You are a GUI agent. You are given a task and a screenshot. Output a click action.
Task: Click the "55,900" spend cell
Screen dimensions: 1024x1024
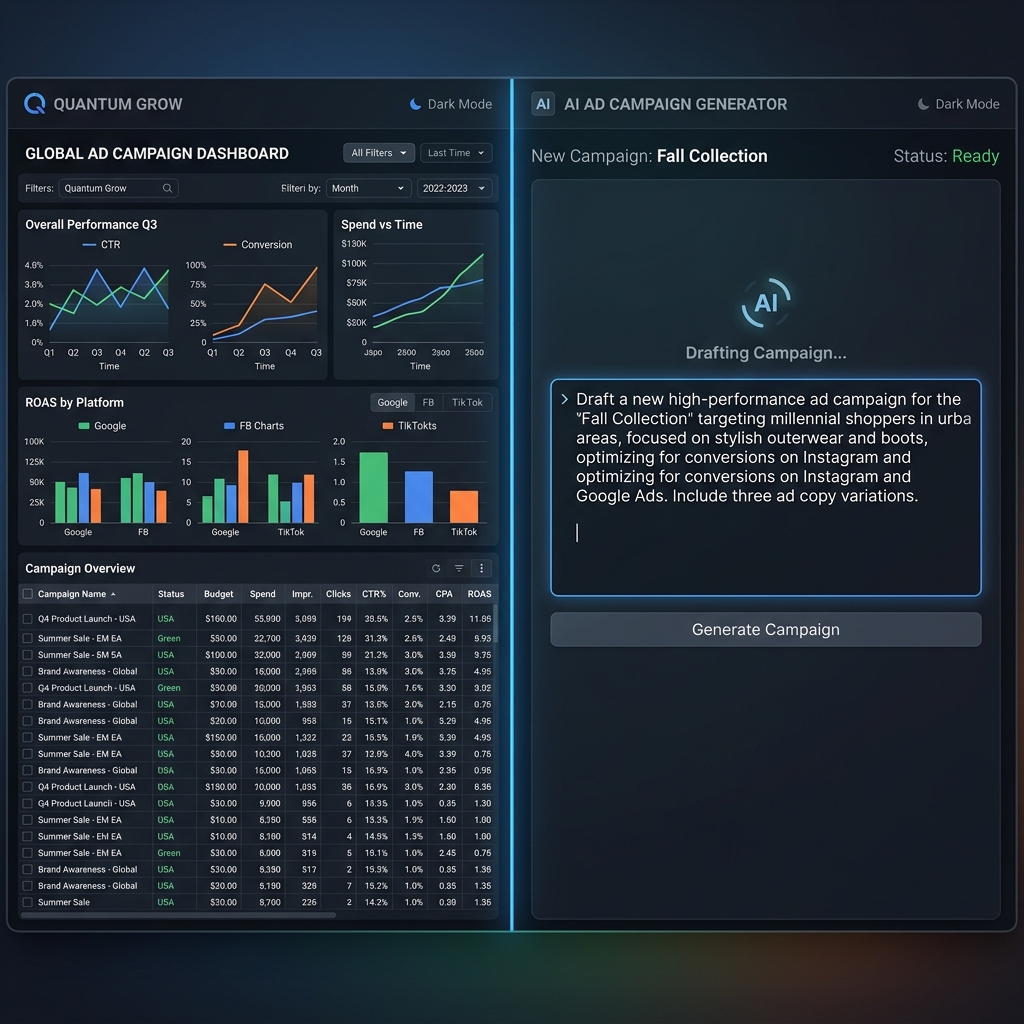pos(267,618)
